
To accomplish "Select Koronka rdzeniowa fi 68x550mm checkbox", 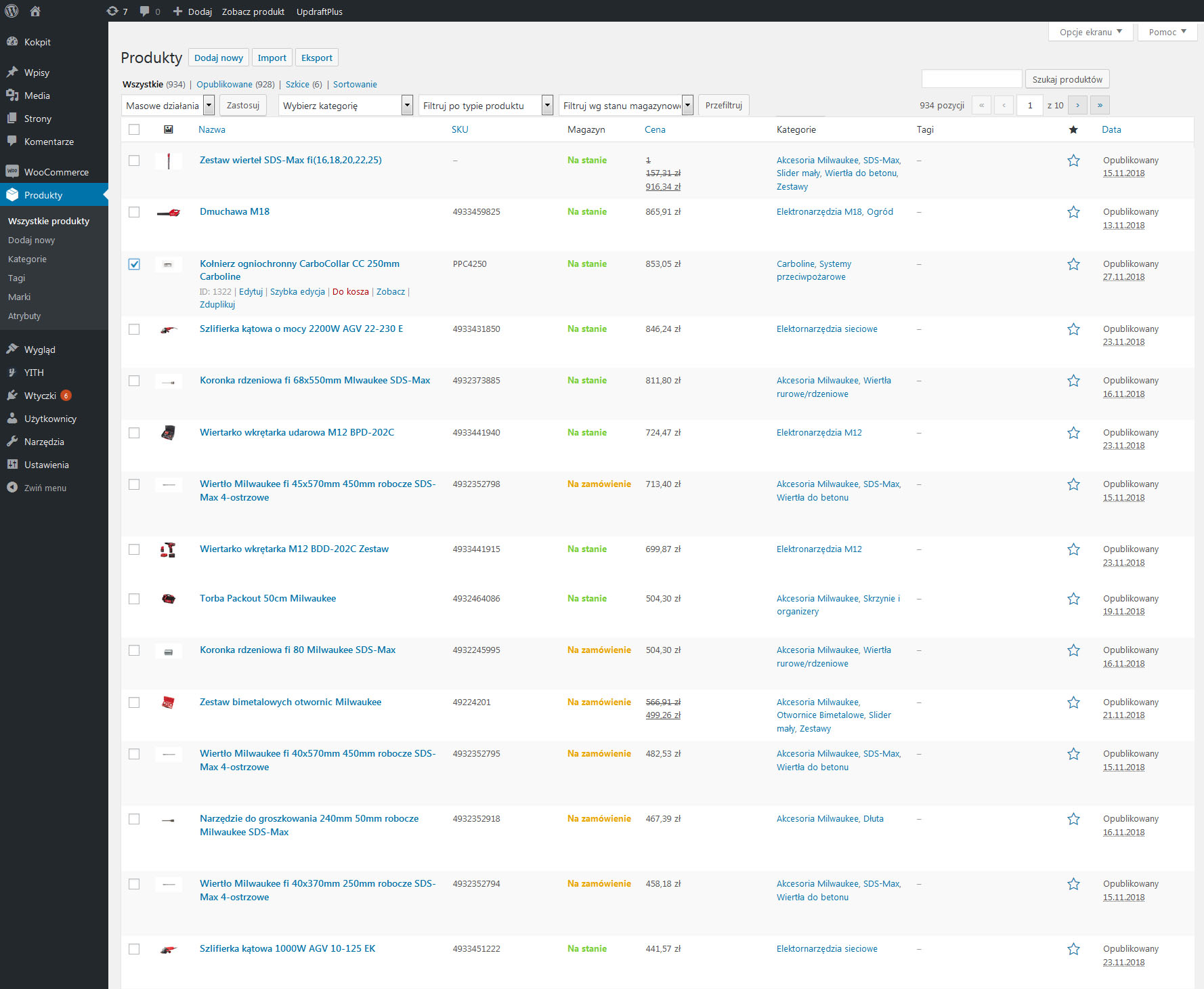I will [x=134, y=381].
